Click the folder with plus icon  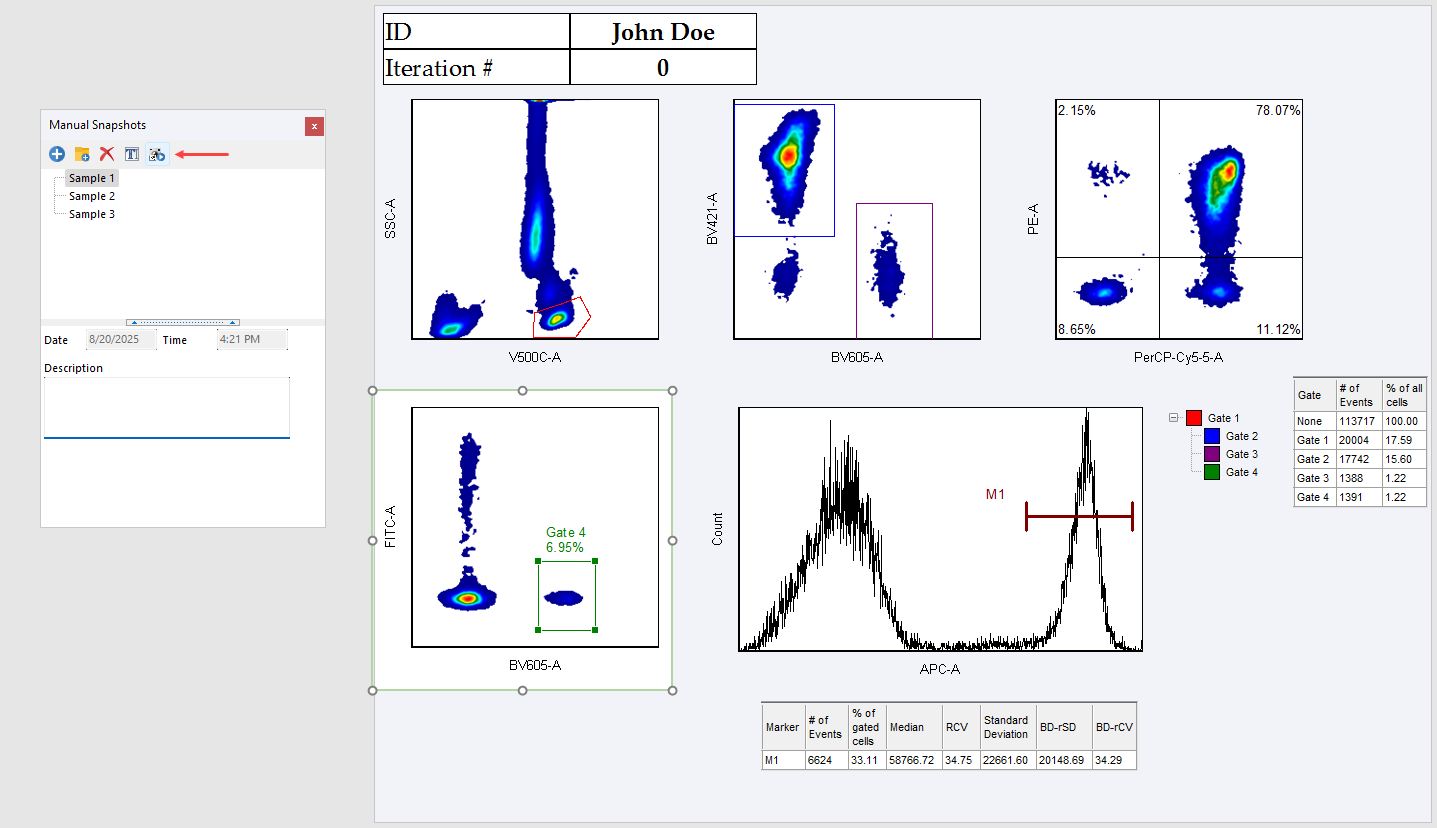(82, 154)
